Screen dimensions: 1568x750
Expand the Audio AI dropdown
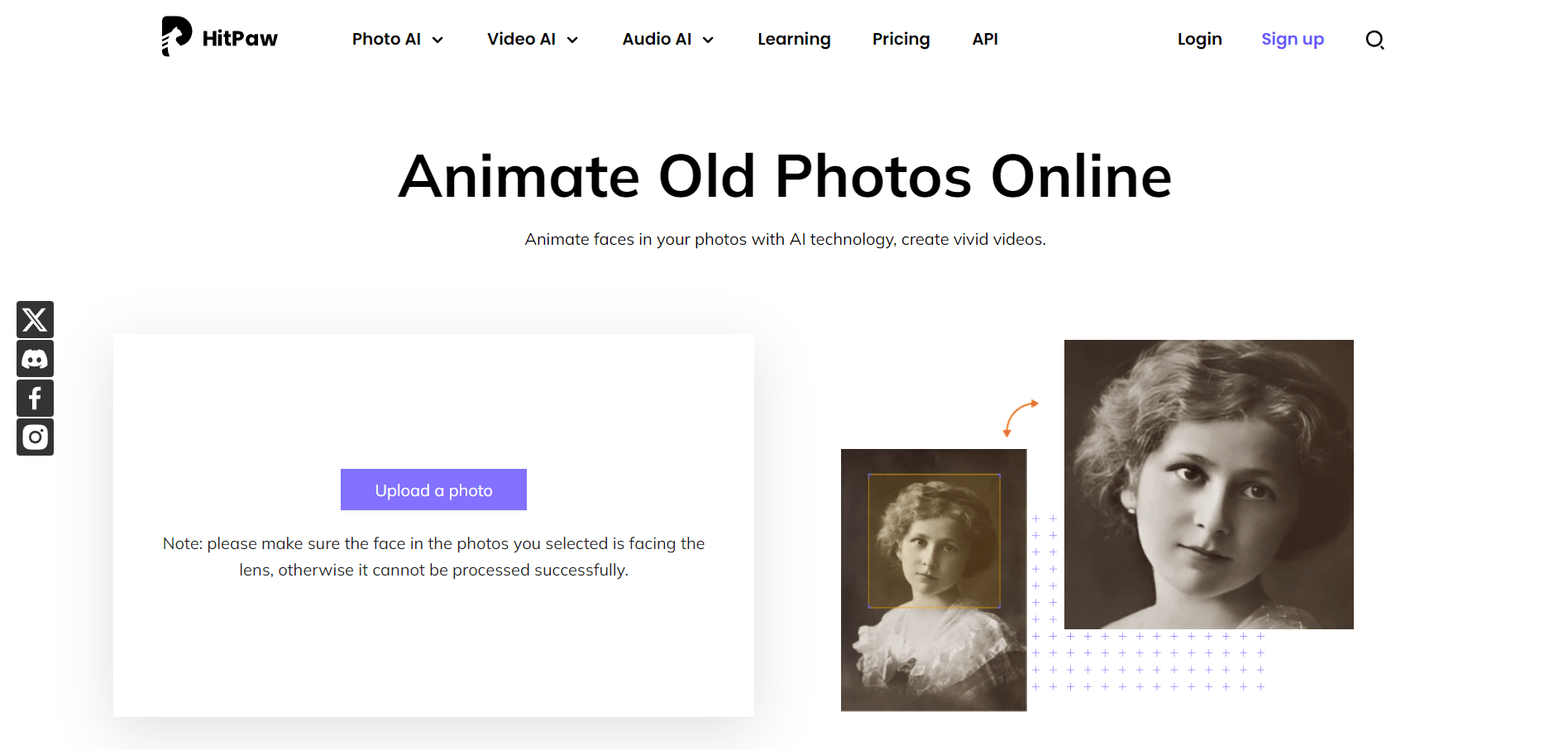707,39
